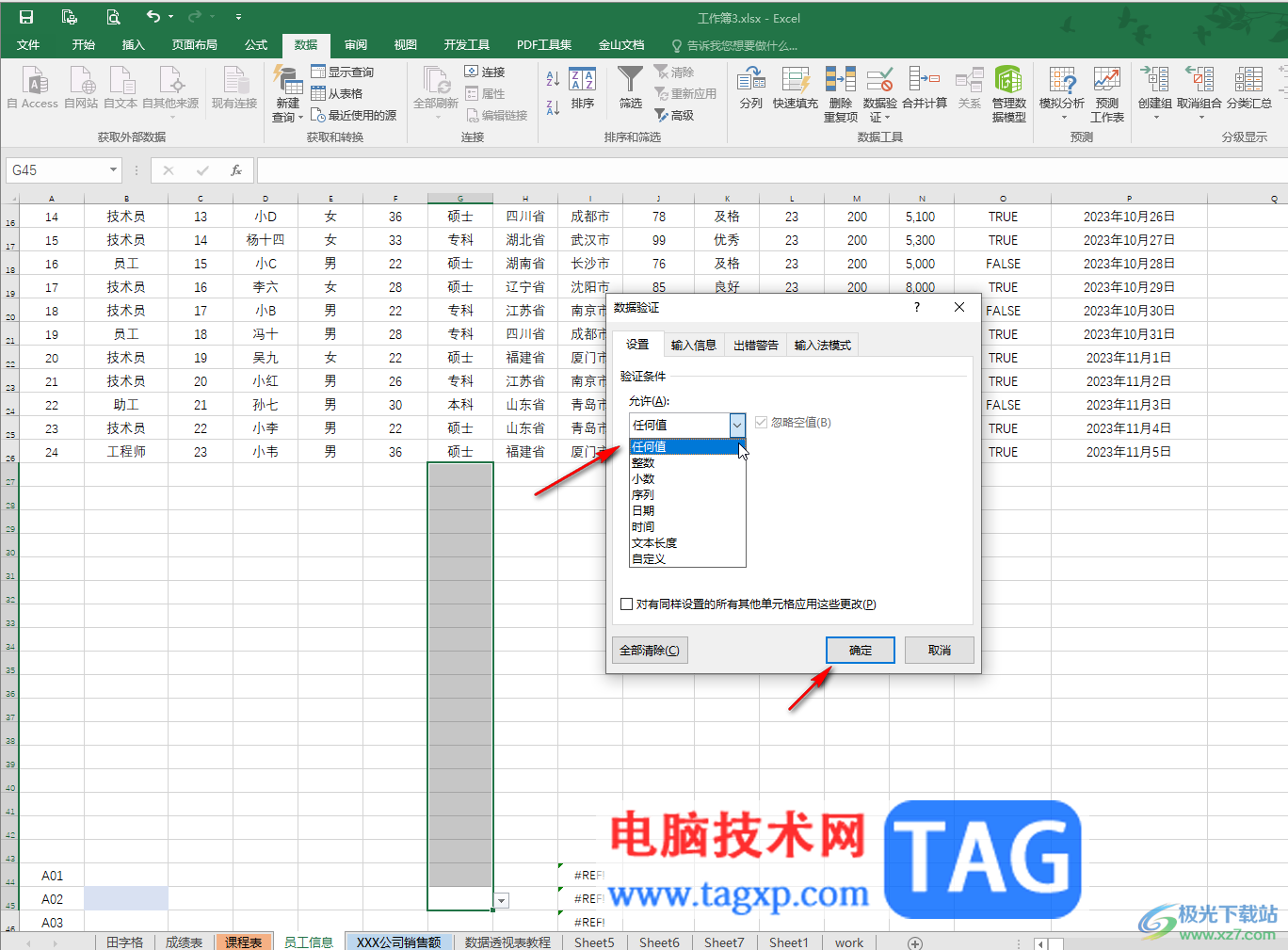Viewport: 1288px width, 950px height.
Task: Choose 整数 in the allow list
Action: click(687, 463)
